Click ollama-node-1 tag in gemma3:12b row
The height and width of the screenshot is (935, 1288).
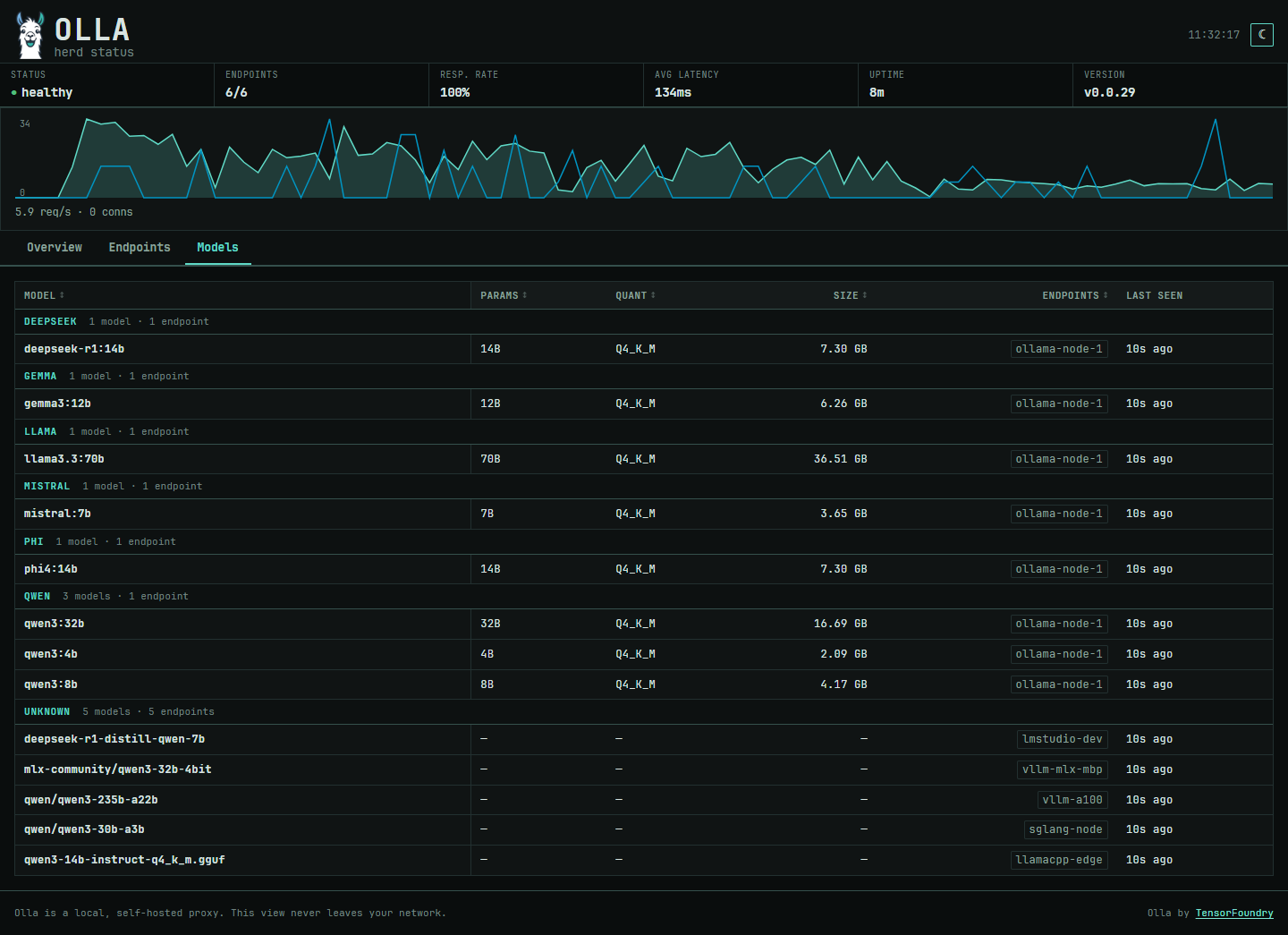pyautogui.click(x=1059, y=404)
